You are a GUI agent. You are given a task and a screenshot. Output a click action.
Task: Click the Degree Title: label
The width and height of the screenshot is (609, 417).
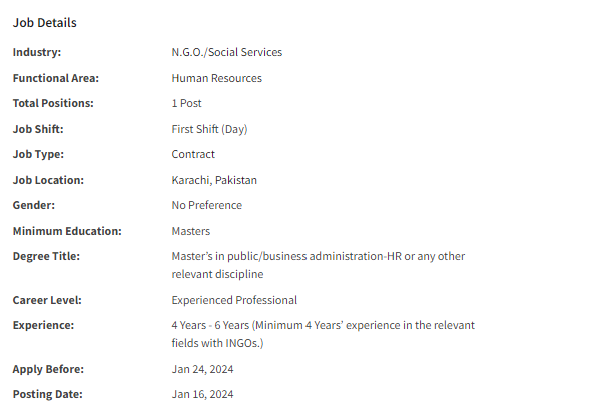(46, 256)
